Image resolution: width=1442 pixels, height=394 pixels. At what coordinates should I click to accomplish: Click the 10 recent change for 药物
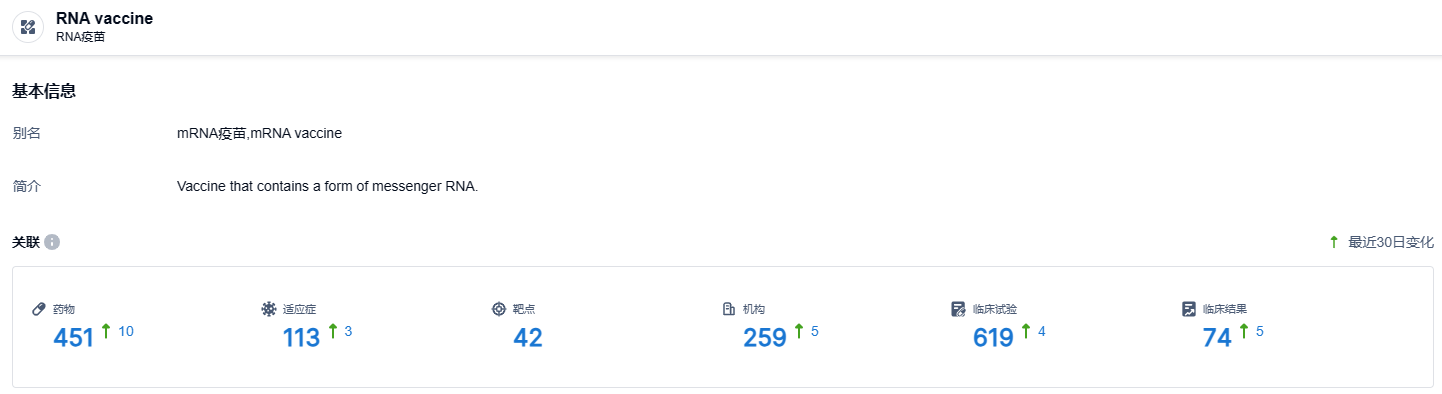pyautogui.click(x=126, y=331)
